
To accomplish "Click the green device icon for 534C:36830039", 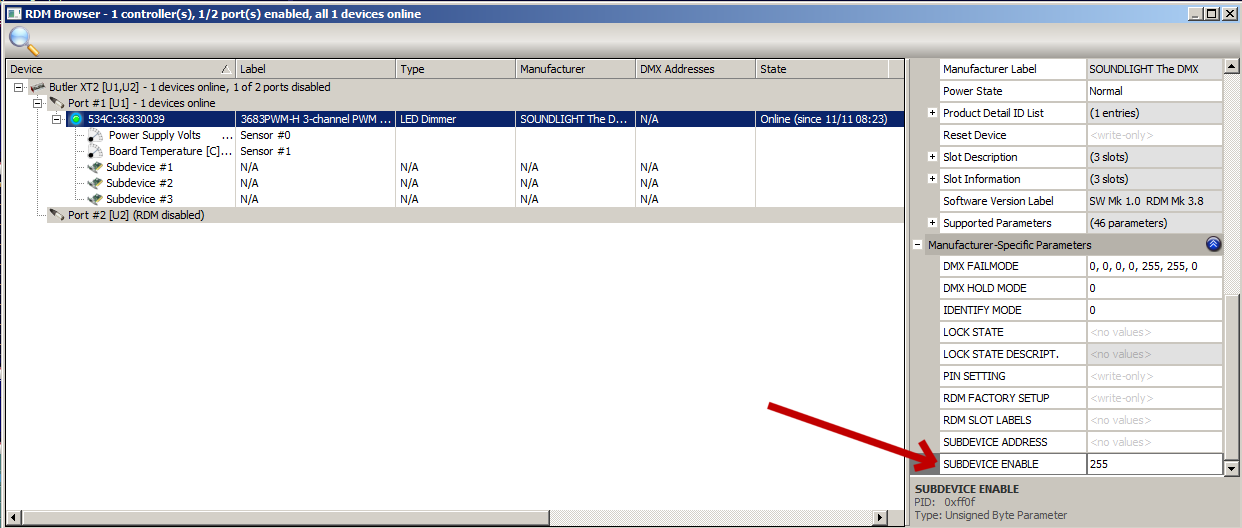I will [x=76, y=119].
